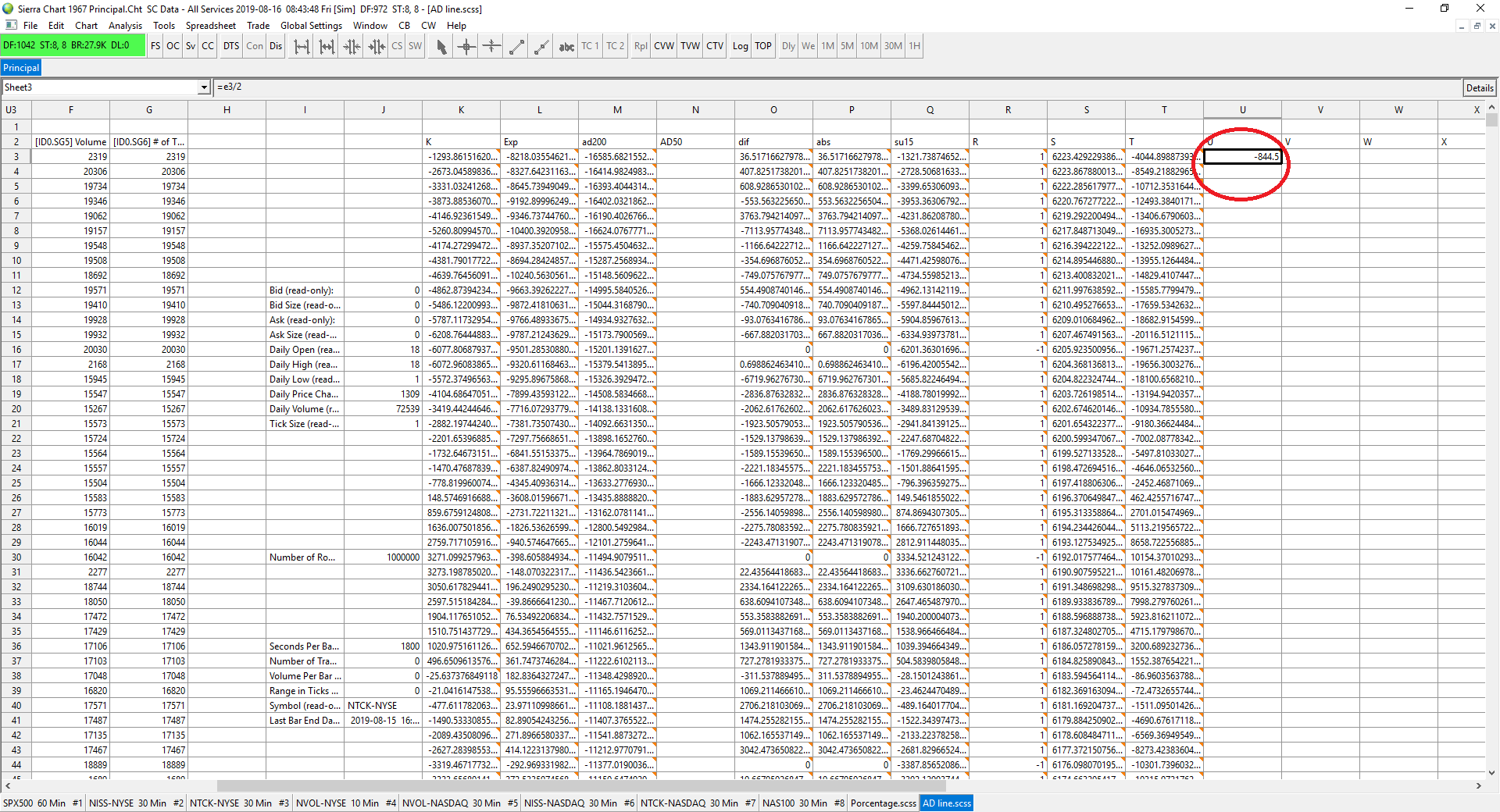This screenshot has width=1500, height=812.
Task: Select row 20 header
Action: coord(16,409)
